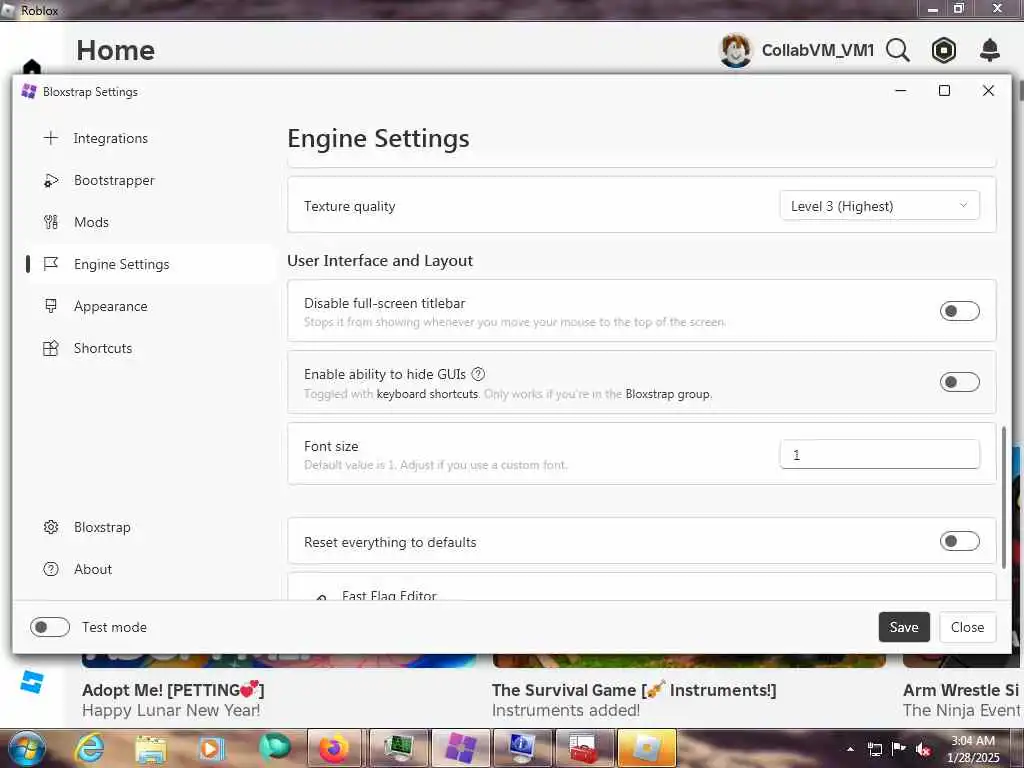
Task: Click the CollabVM_VM1 avatar picture
Action: pyautogui.click(x=736, y=50)
